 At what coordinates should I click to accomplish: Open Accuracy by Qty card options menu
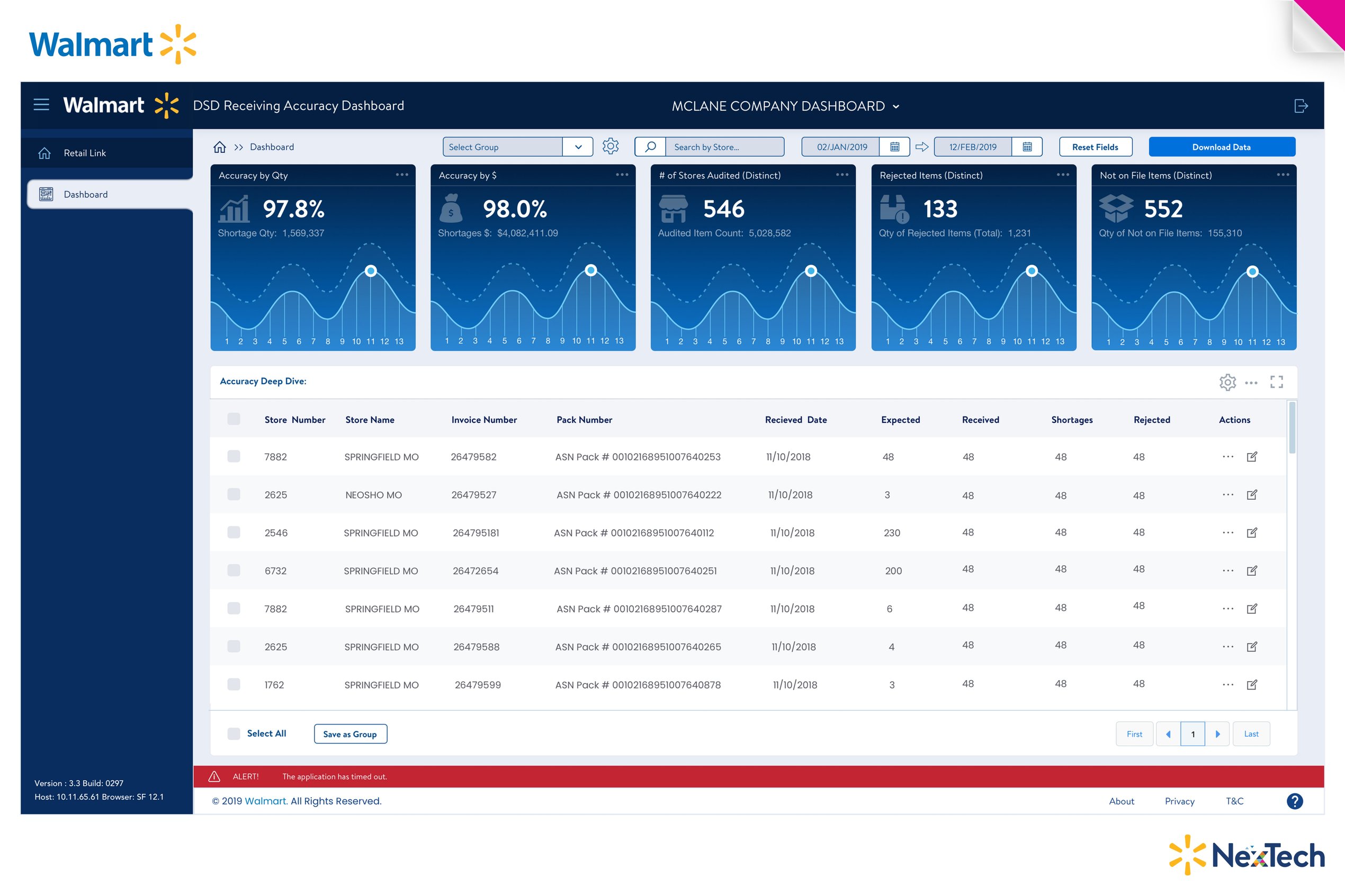pos(402,175)
